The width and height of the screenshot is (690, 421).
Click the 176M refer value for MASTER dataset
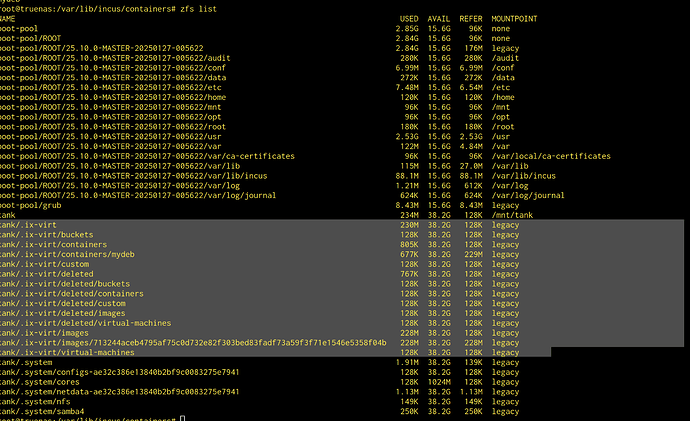(x=473, y=48)
